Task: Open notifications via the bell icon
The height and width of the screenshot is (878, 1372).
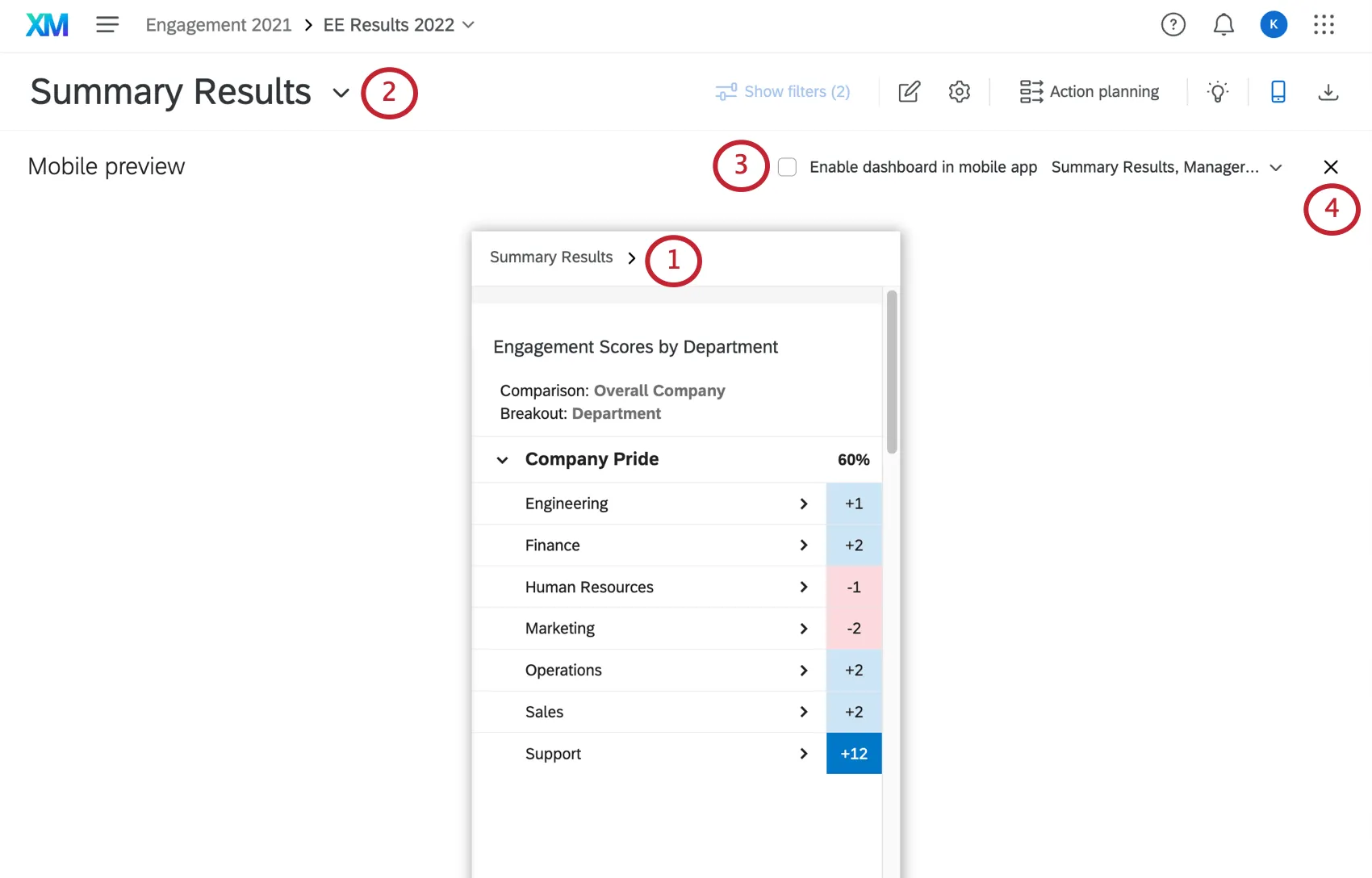Action: pyautogui.click(x=1224, y=24)
